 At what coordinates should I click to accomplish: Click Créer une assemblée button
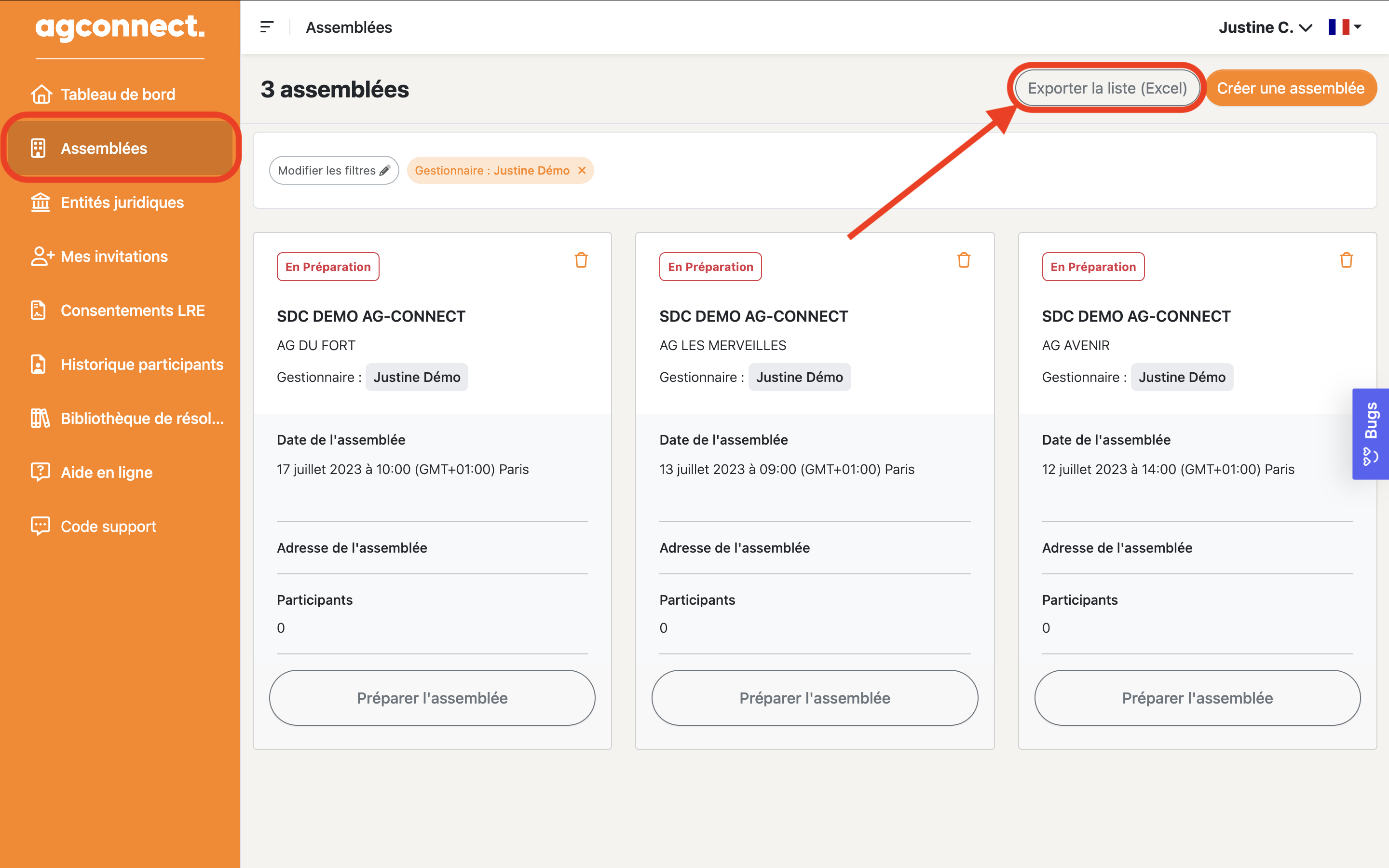click(1290, 88)
